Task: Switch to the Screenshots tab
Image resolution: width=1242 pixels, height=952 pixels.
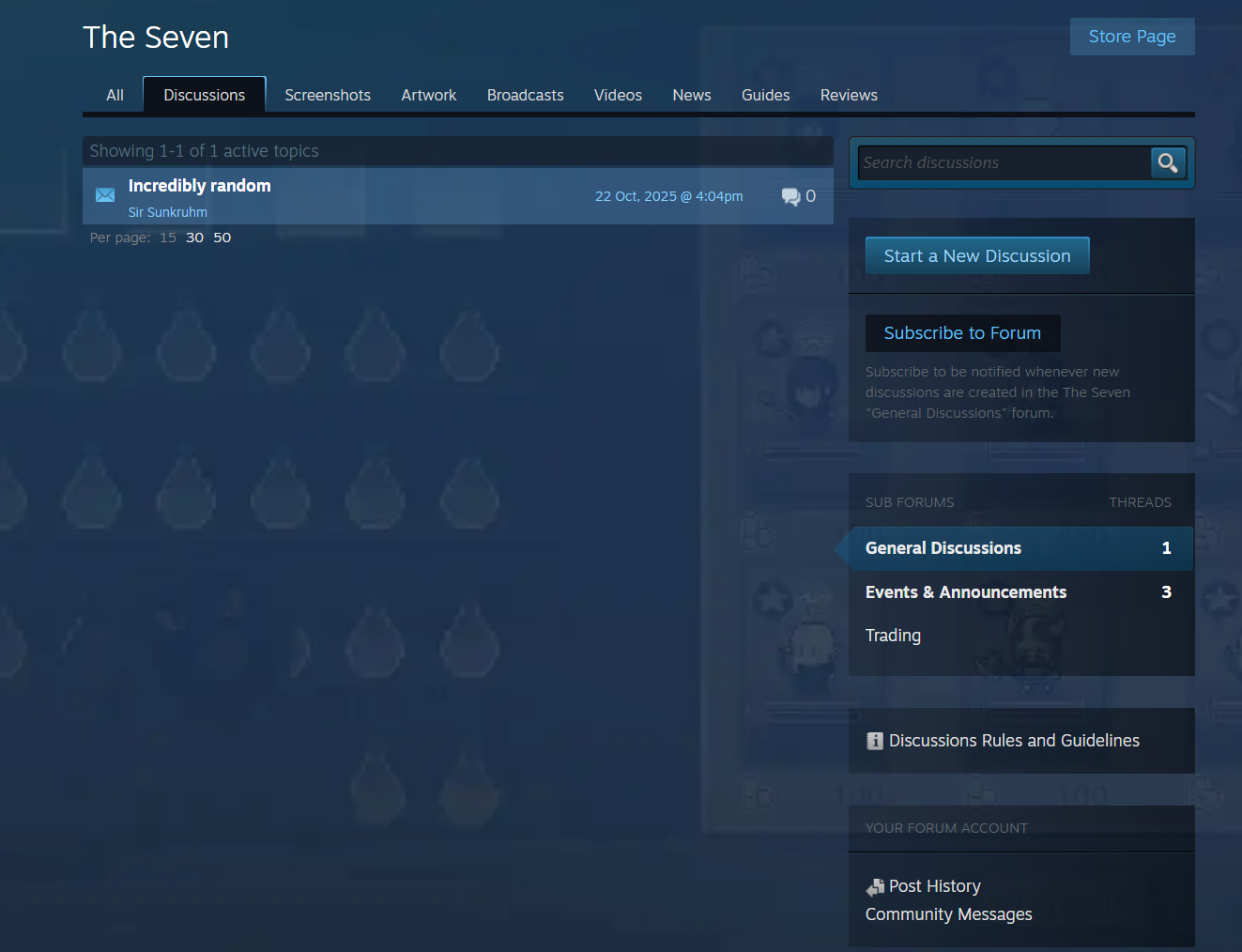Action: pyautogui.click(x=328, y=95)
